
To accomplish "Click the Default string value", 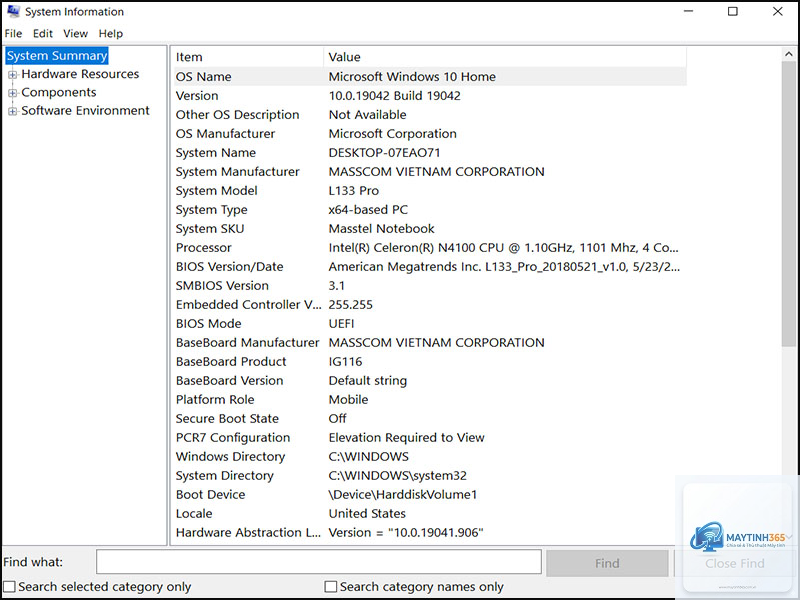I will pos(368,381).
